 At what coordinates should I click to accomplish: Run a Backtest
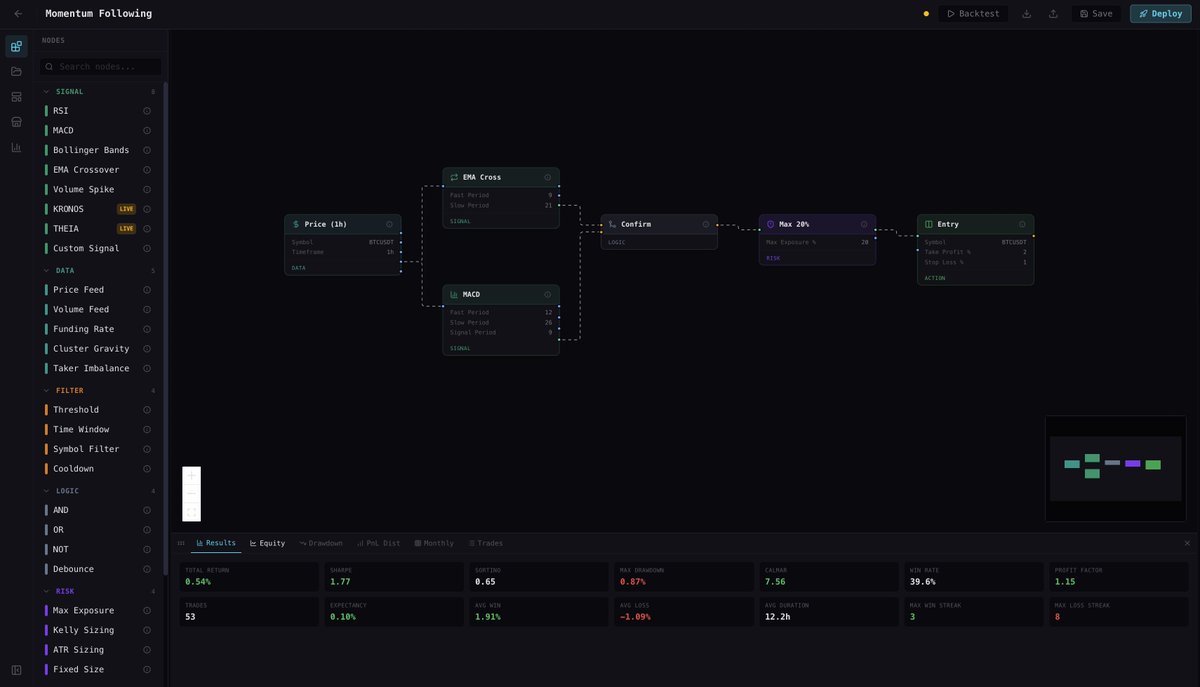[973, 14]
